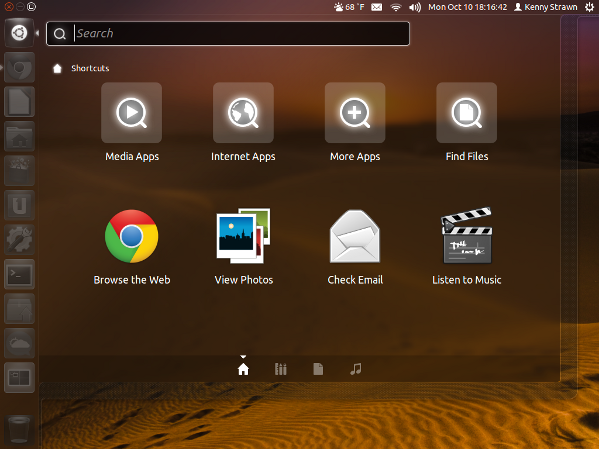Open the box-with-house launcher icon below Terminal
This screenshot has height=449, width=599.
(19, 309)
